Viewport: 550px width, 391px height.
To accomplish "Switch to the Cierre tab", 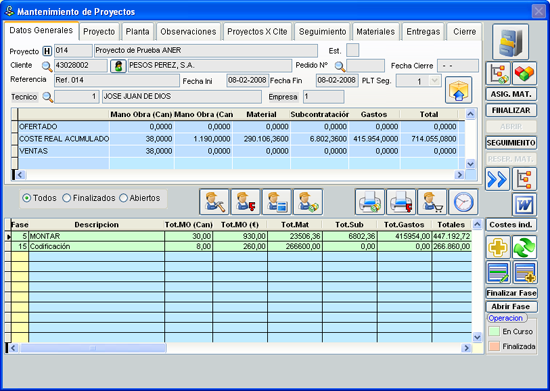I will [464, 32].
